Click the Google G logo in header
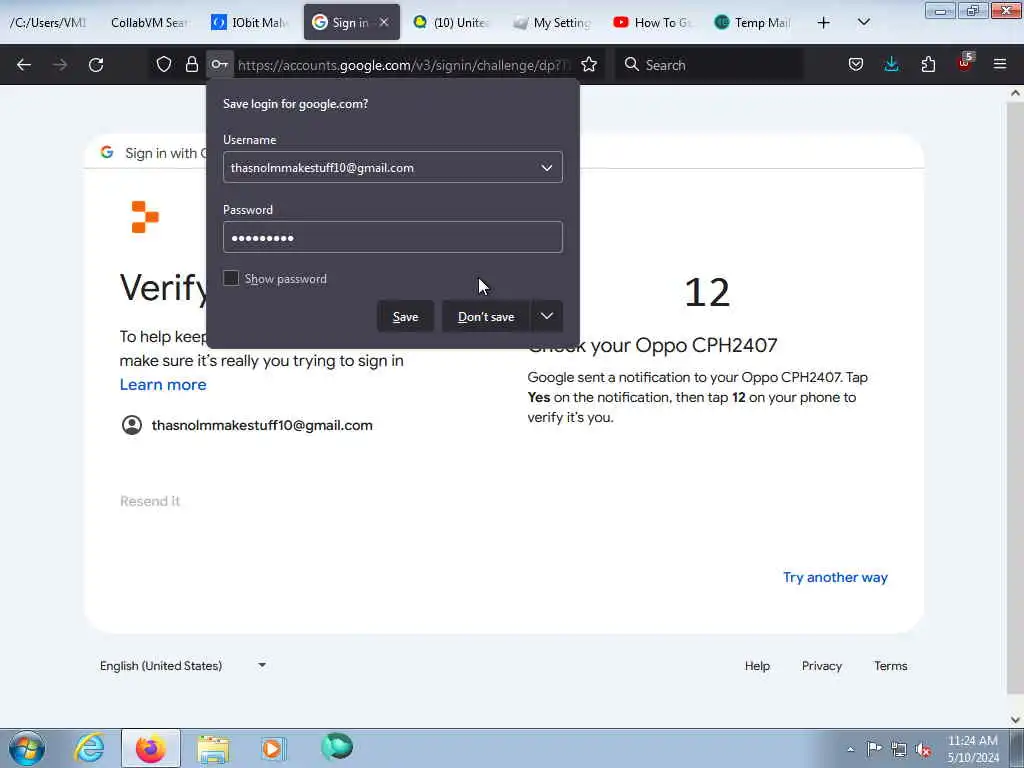This screenshot has height=768, width=1024. click(x=107, y=152)
